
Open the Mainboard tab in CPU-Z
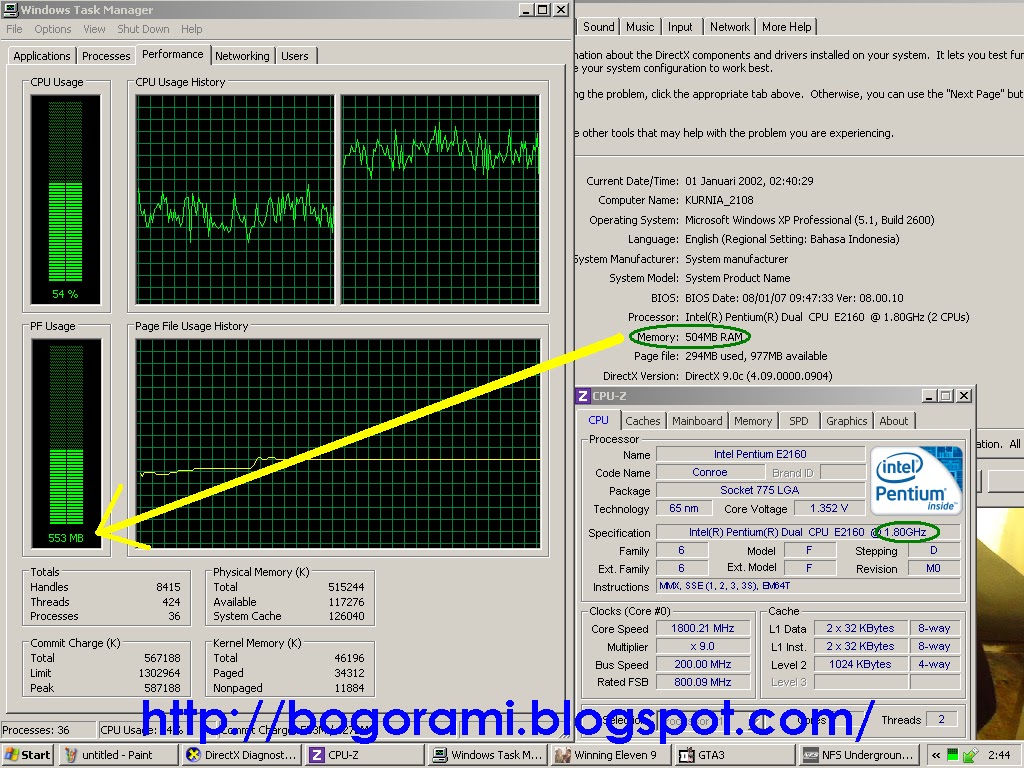[x=697, y=421]
